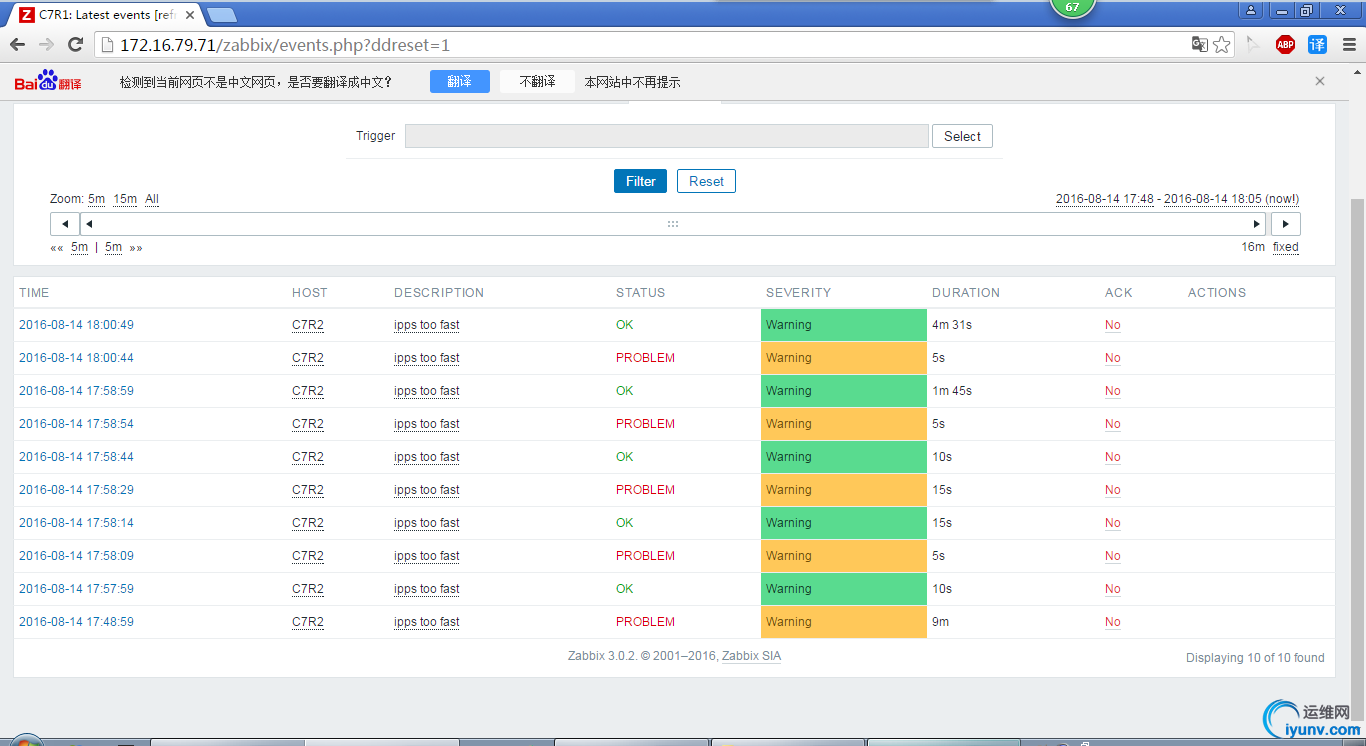This screenshot has height=746, width=1366.
Task: Step the timeline right with outer arrow button
Action: tap(1285, 224)
